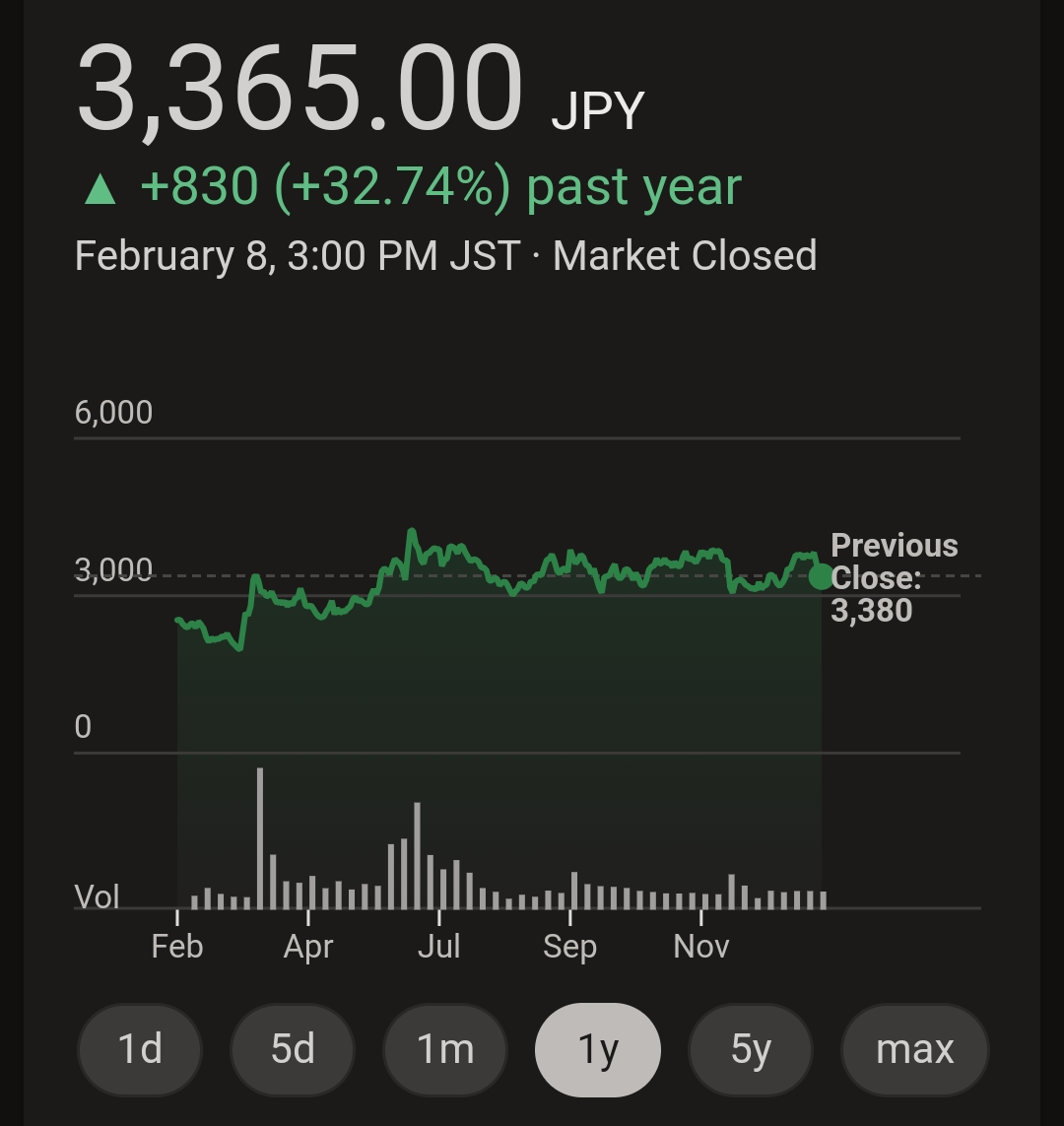Viewport: 1064px width, 1126px height.
Task: Click the selected 1y range button
Action: coord(598,1049)
